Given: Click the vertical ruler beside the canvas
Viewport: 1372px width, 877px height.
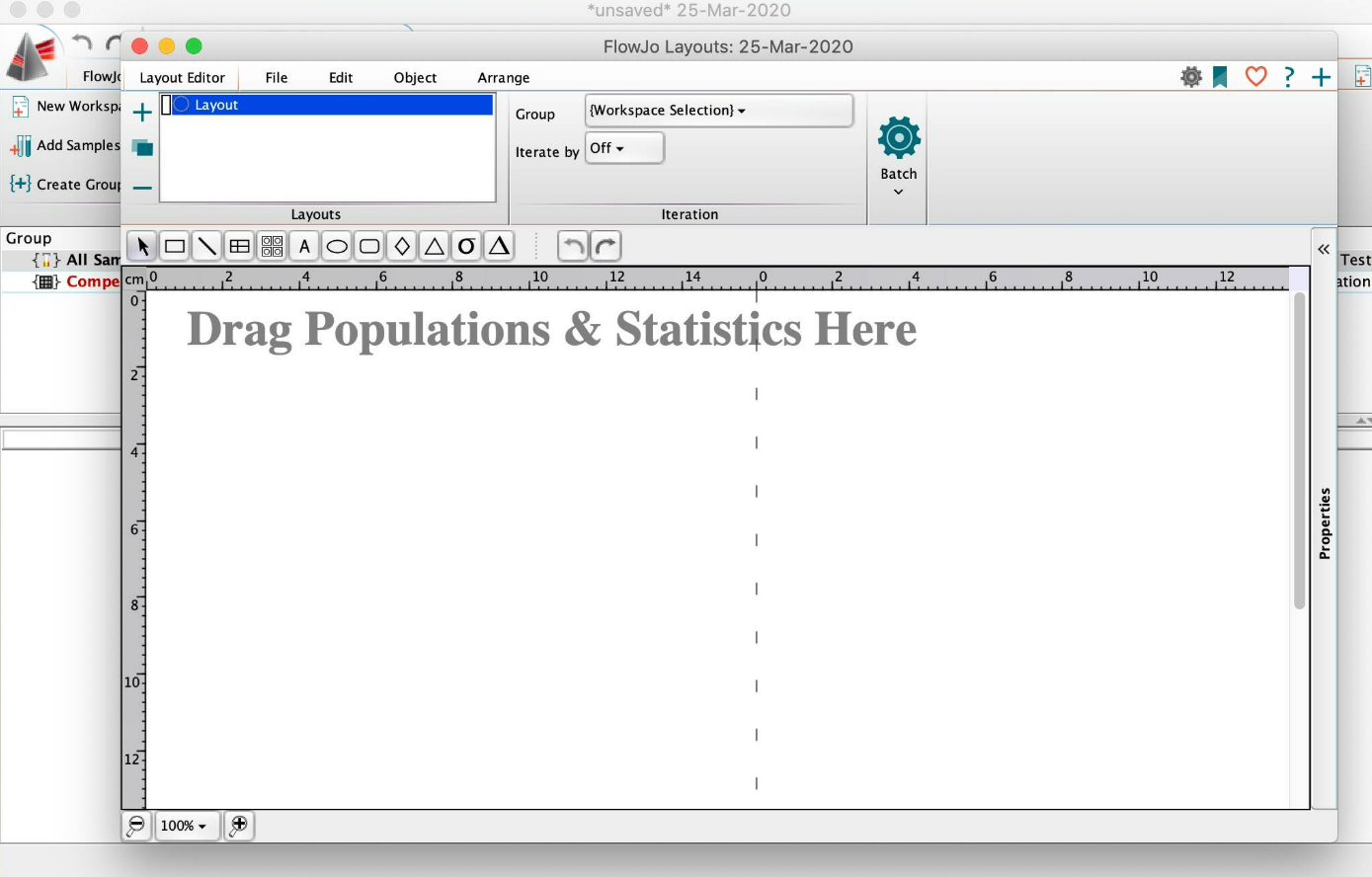Looking at the screenshot, I should point(133,549).
